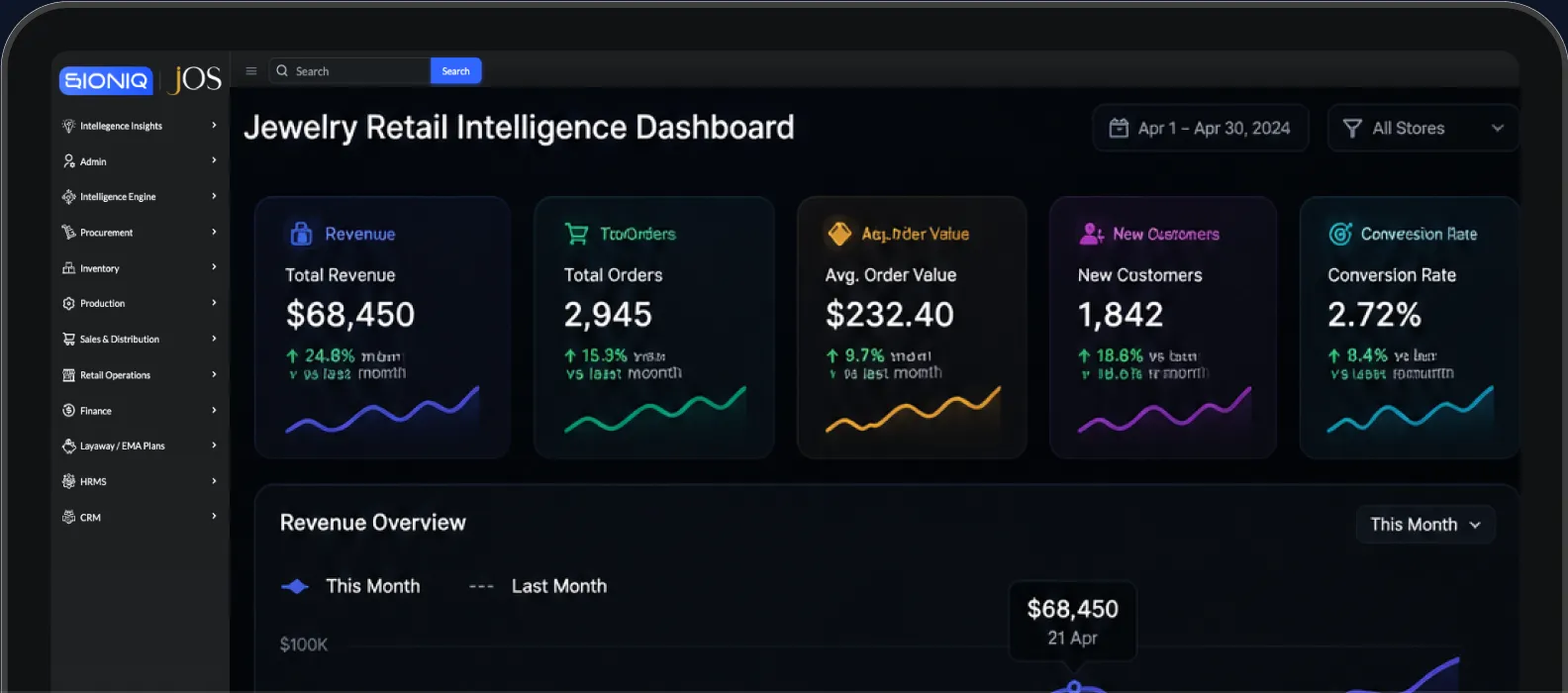Image resolution: width=1568 pixels, height=693 pixels.
Task: Expand the Intelligence Engine chevron
Action: [x=214, y=196]
